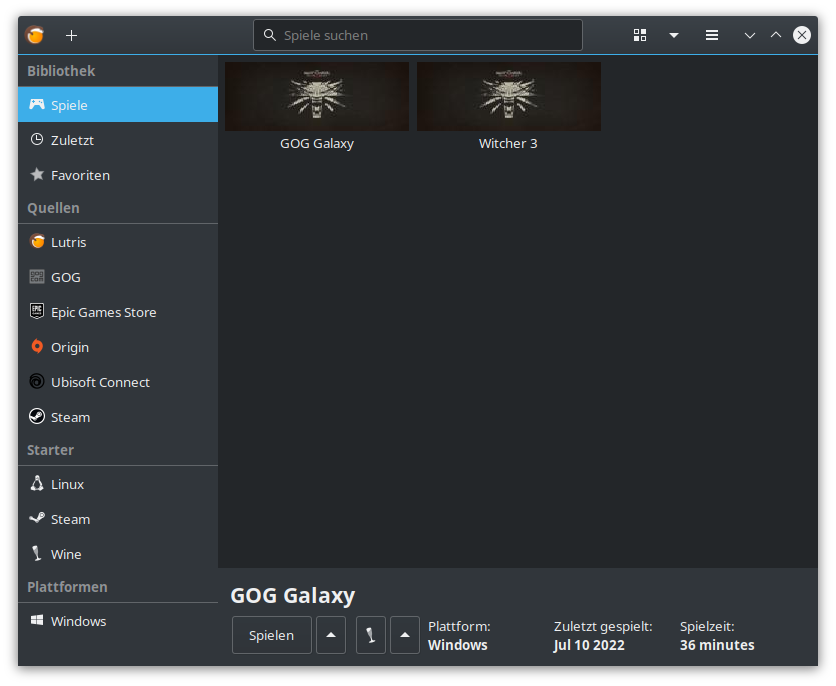This screenshot has width=836, height=686.
Task: Select the Origin source
Action: (118, 347)
